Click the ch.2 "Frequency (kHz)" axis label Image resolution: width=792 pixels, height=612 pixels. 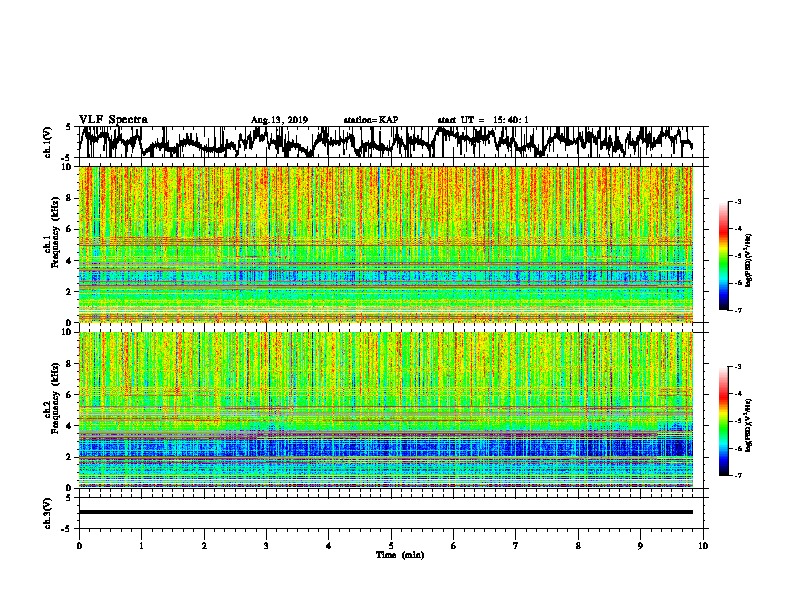[55, 398]
